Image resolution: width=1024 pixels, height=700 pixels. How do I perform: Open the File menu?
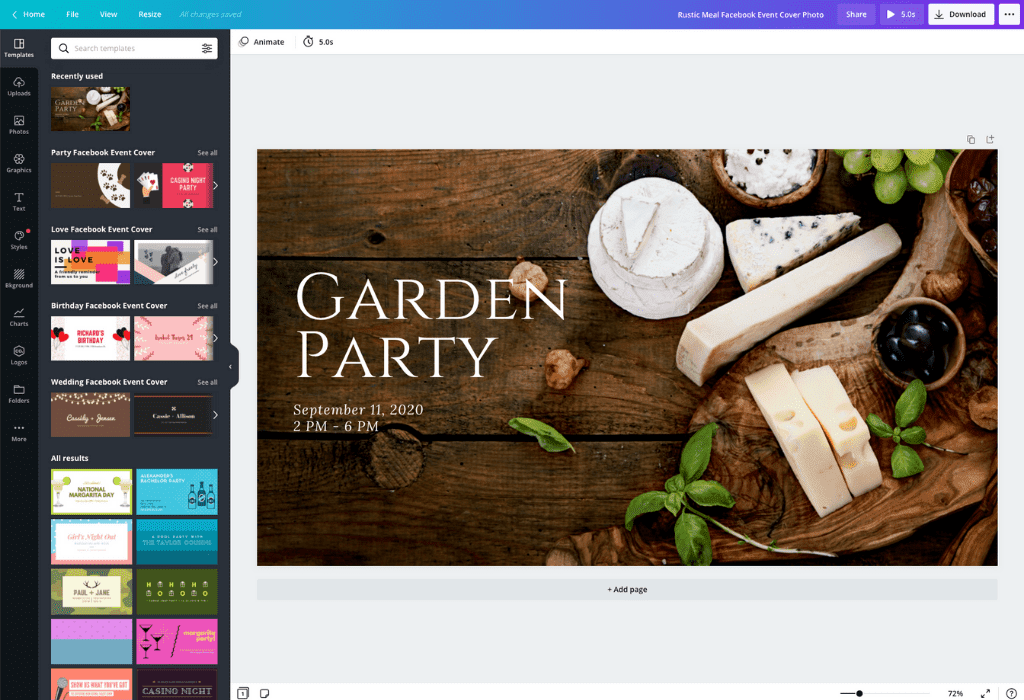click(x=72, y=14)
